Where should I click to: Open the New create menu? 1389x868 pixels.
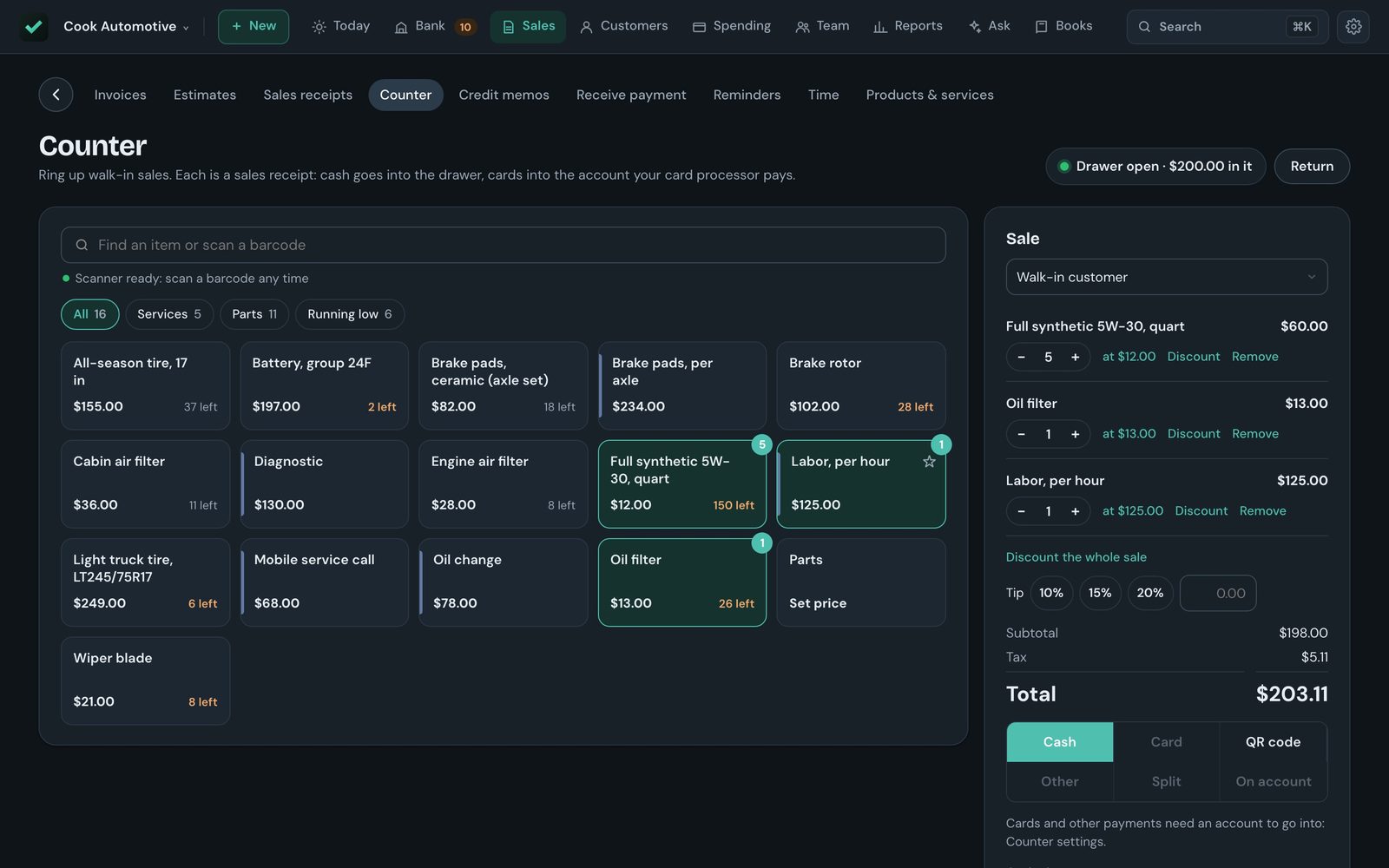[x=253, y=27]
